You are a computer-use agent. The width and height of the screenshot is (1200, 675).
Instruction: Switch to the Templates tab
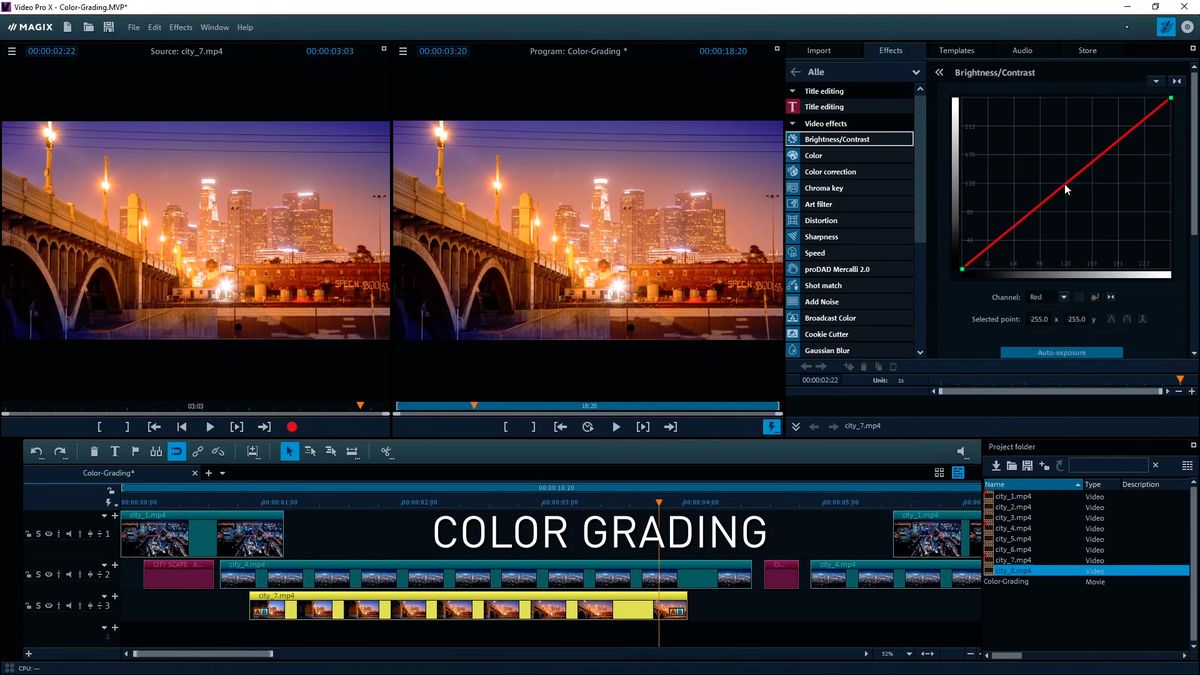957,50
